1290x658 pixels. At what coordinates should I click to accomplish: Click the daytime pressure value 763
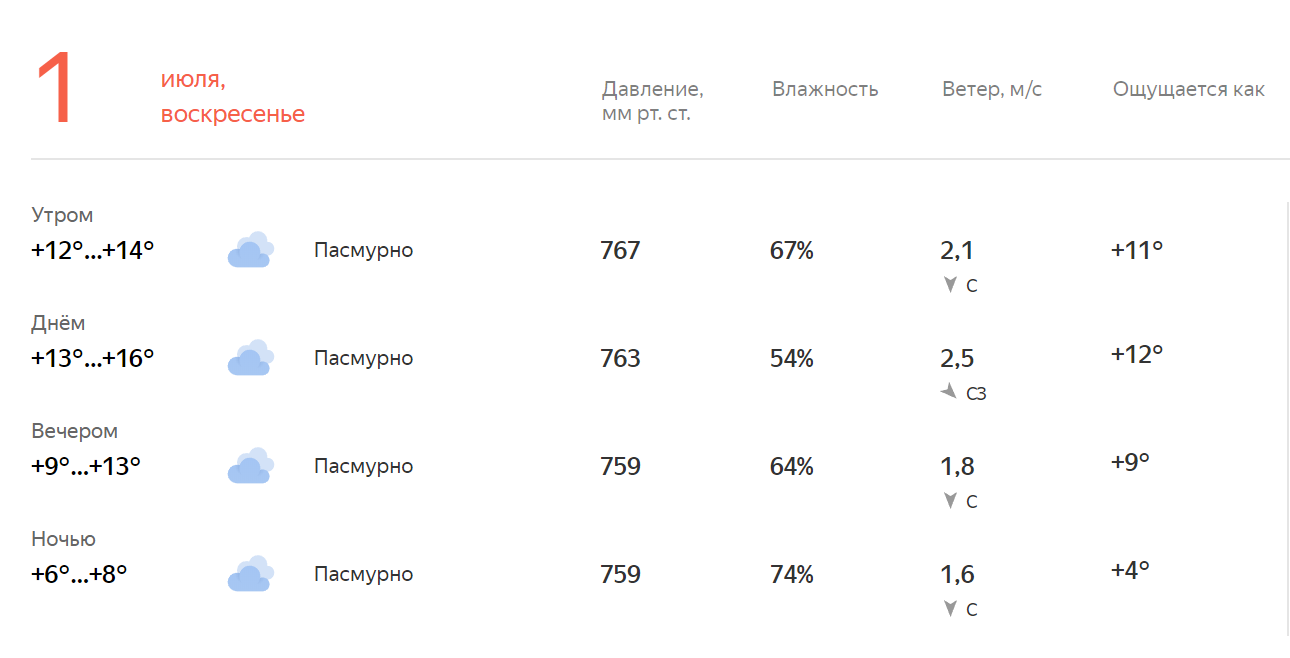620,358
